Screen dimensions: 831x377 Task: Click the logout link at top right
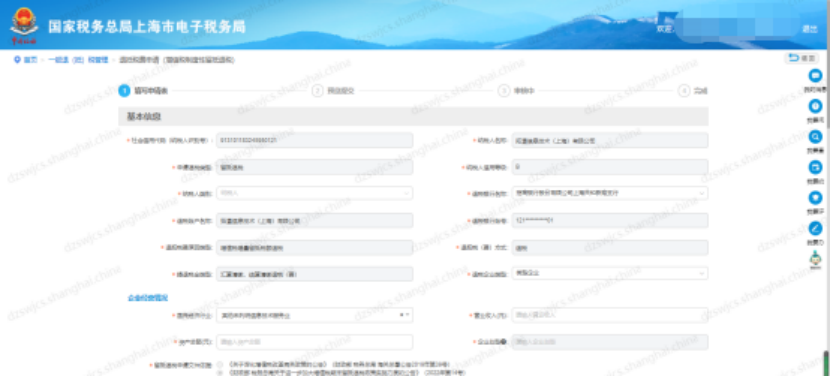tap(809, 29)
